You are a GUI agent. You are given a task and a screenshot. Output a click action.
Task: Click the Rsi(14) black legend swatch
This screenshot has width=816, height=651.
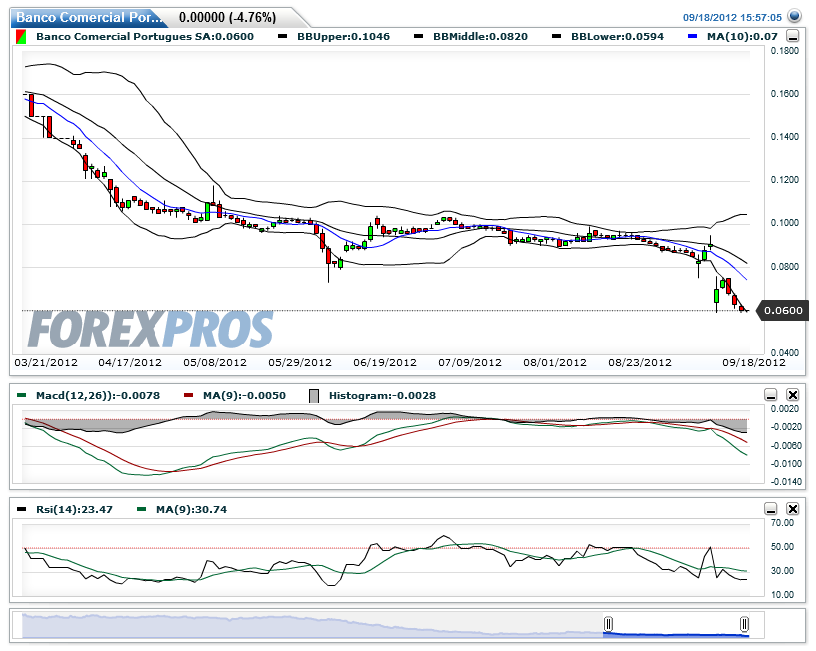click(x=21, y=509)
